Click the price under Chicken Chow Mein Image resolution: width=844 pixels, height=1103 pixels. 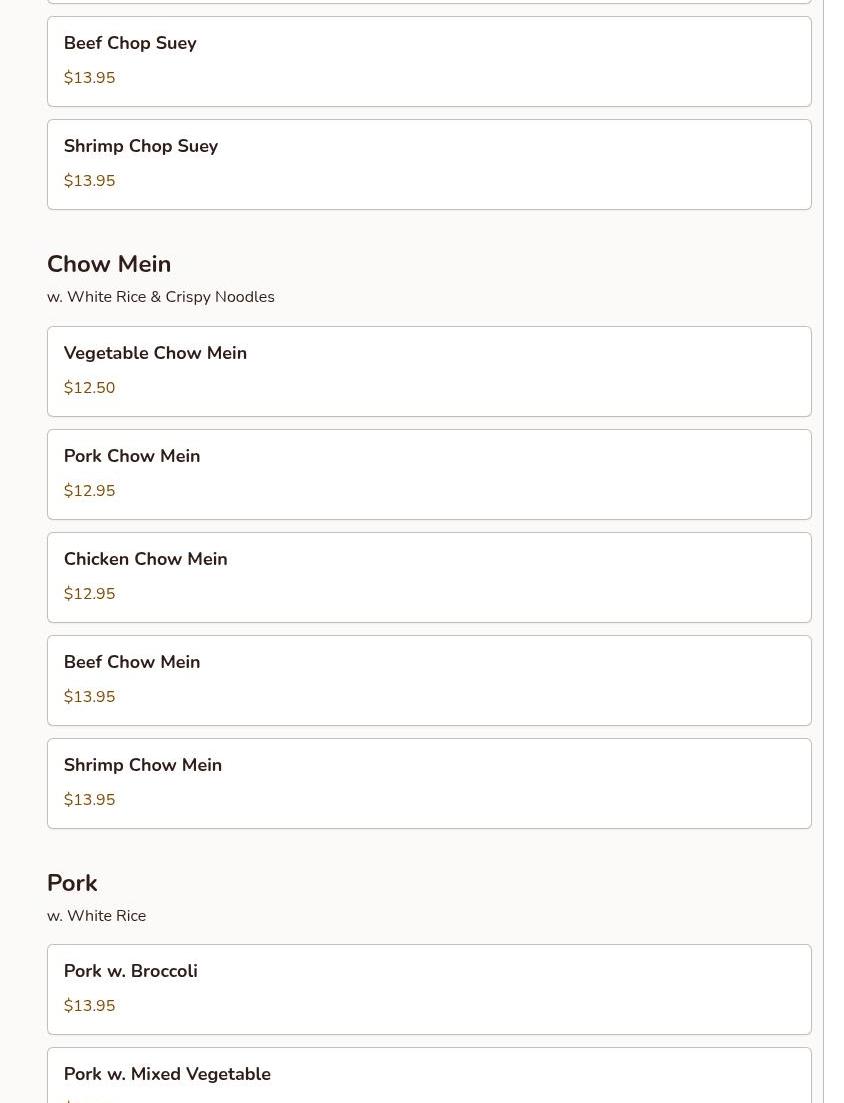(90, 594)
